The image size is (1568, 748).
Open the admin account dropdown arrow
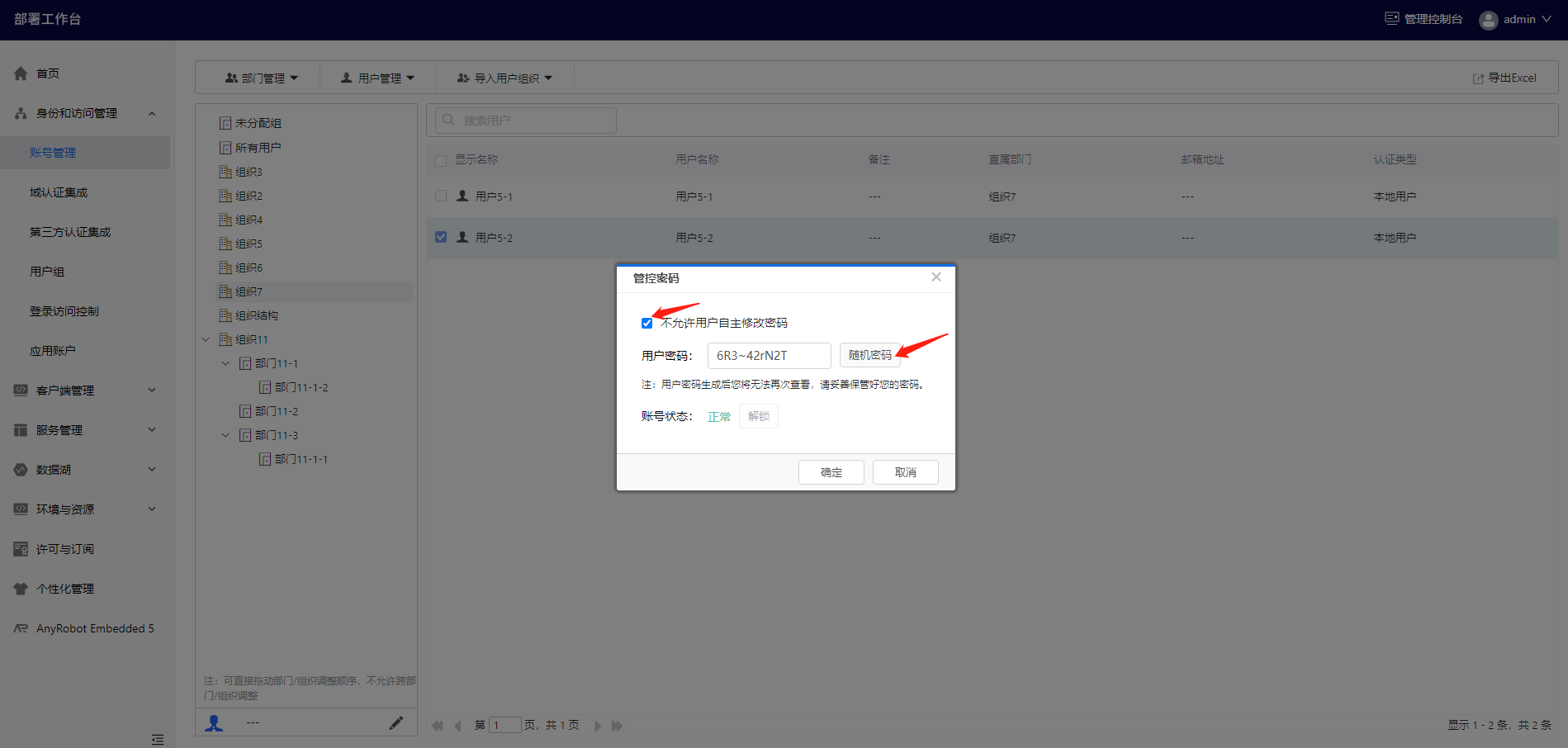pos(1547,19)
